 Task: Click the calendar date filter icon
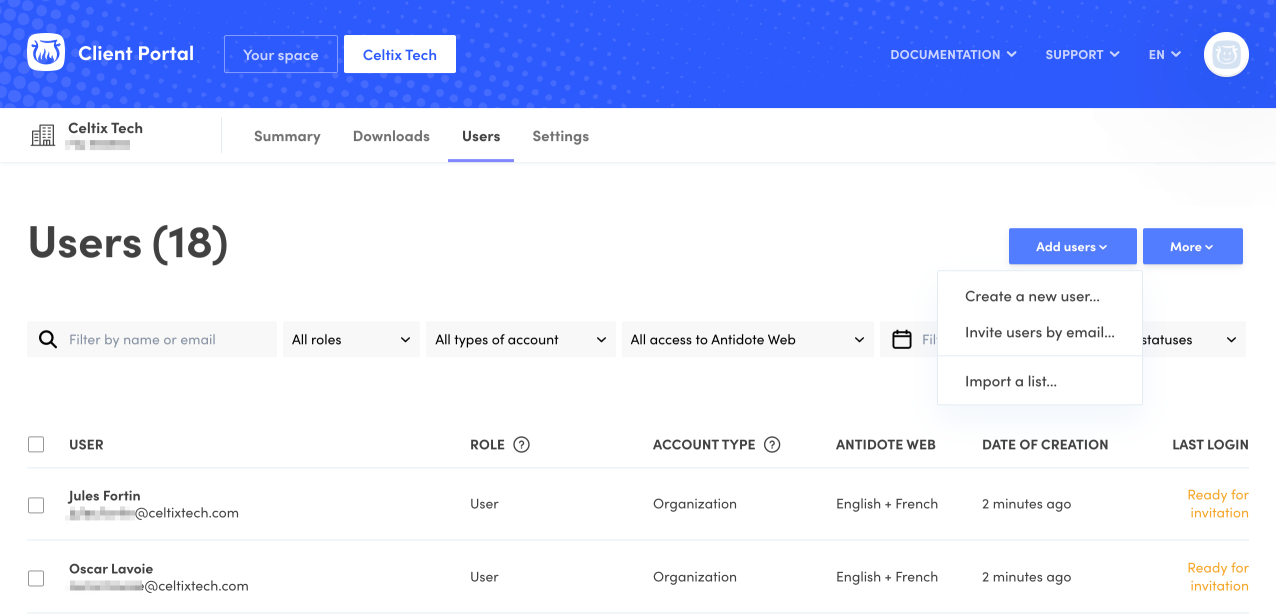coord(902,340)
